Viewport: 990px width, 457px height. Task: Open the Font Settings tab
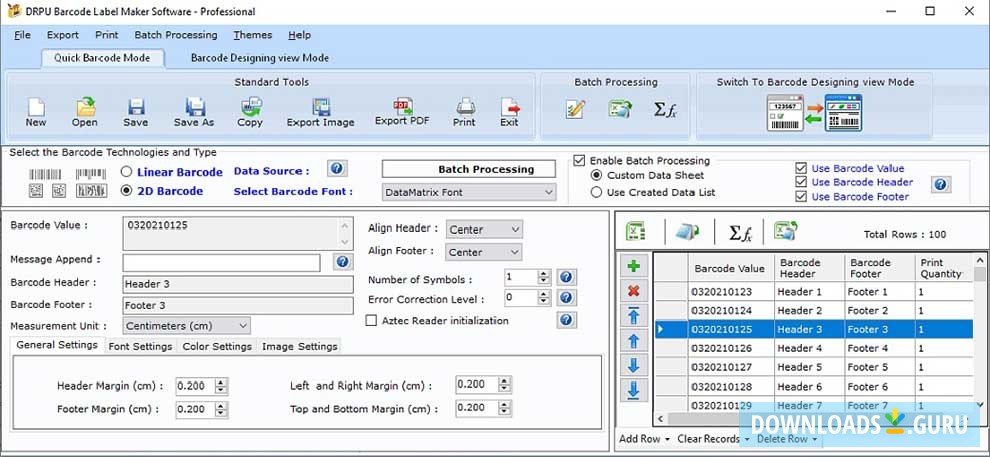coord(140,346)
